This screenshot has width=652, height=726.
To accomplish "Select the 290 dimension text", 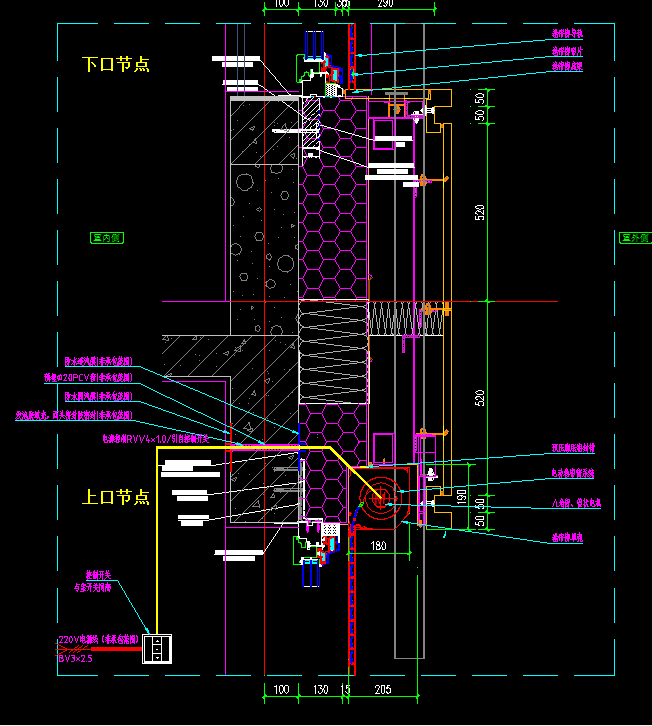I will click(385, 5).
